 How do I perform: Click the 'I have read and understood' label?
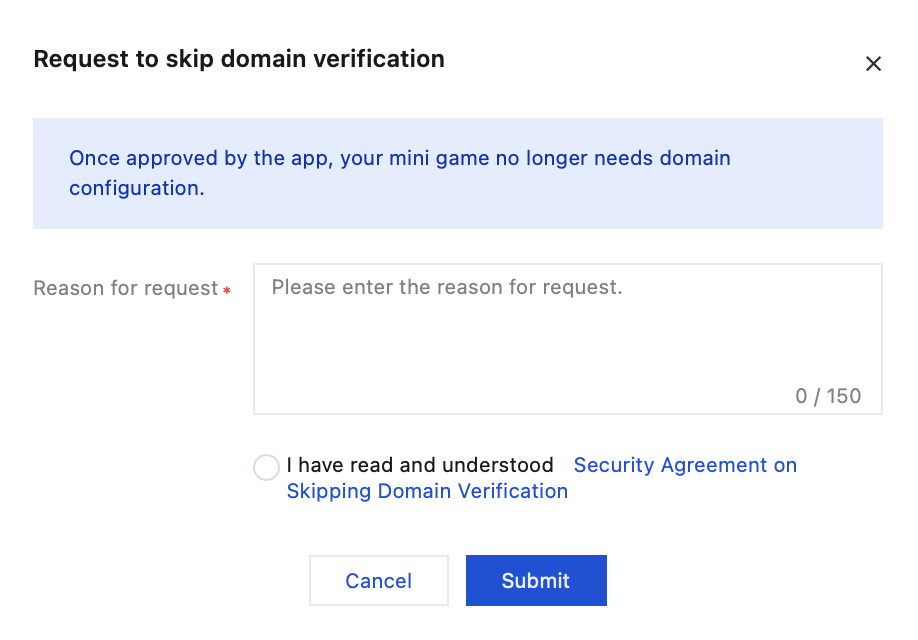(x=420, y=465)
